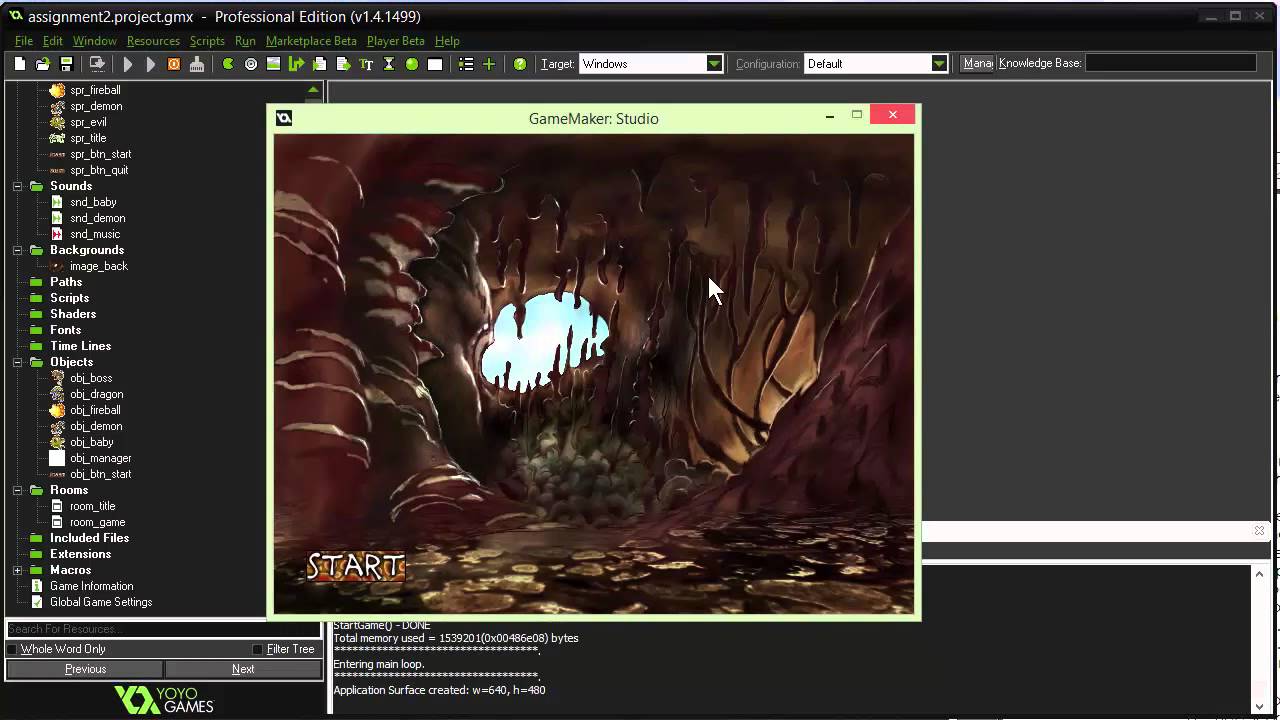Select obj_manager object in resource tree
This screenshot has height=720, width=1280.
pyautogui.click(x=101, y=458)
